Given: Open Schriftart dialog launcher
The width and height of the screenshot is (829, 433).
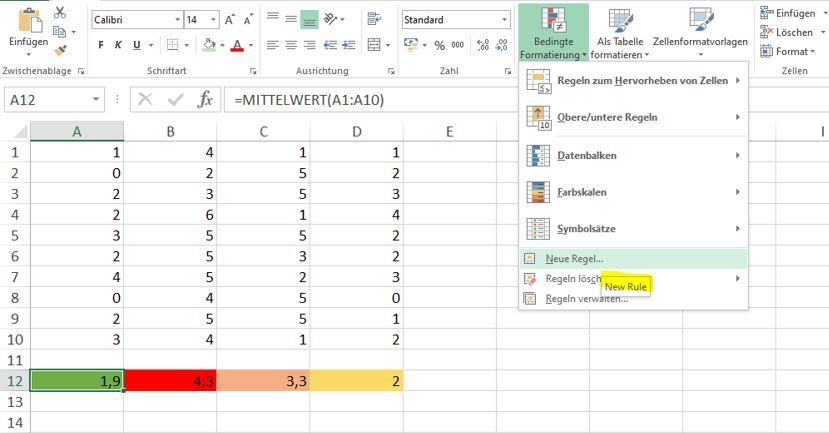Looking at the screenshot, I should pos(253,71).
